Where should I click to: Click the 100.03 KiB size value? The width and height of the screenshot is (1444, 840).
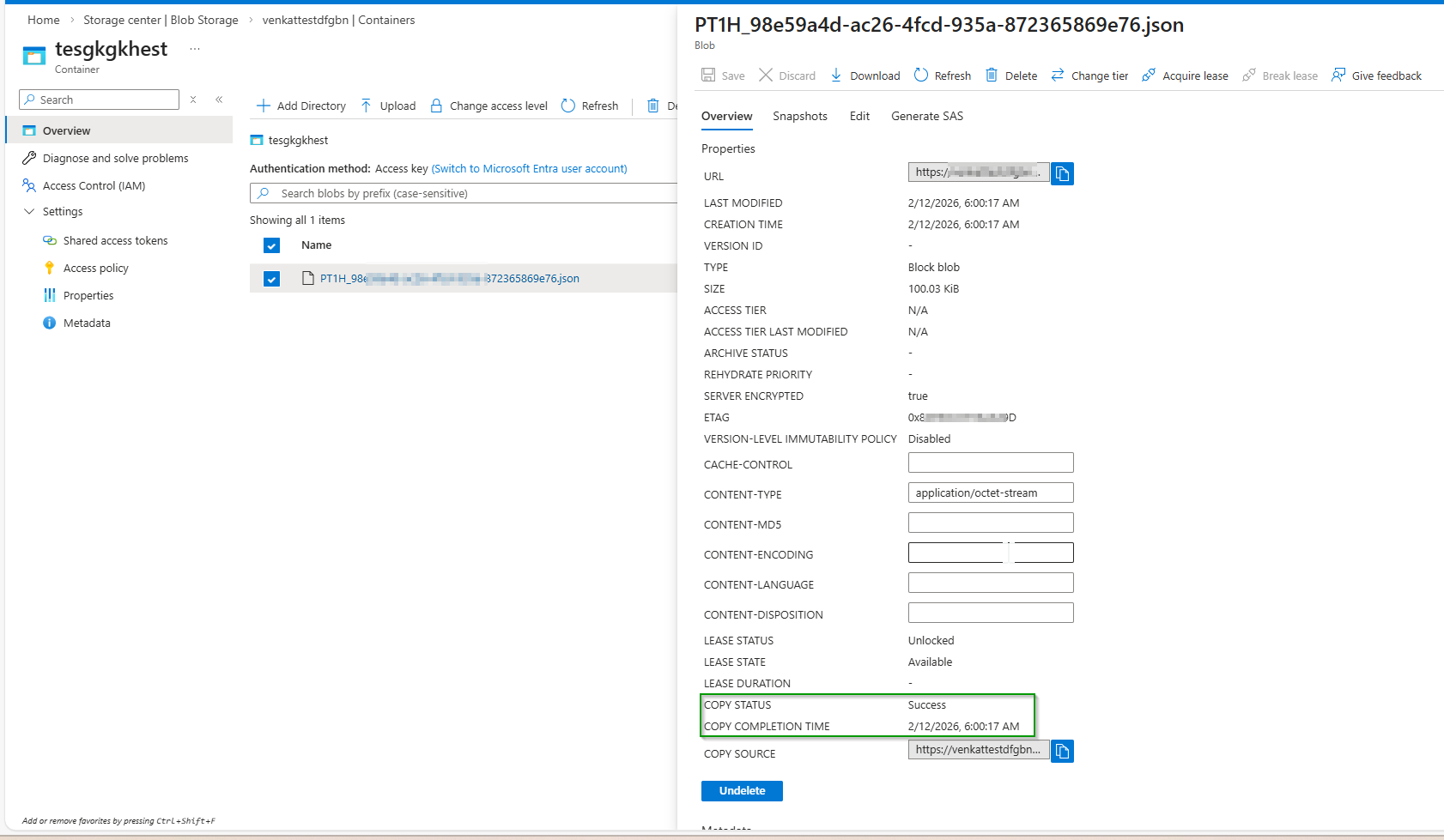[933, 289]
